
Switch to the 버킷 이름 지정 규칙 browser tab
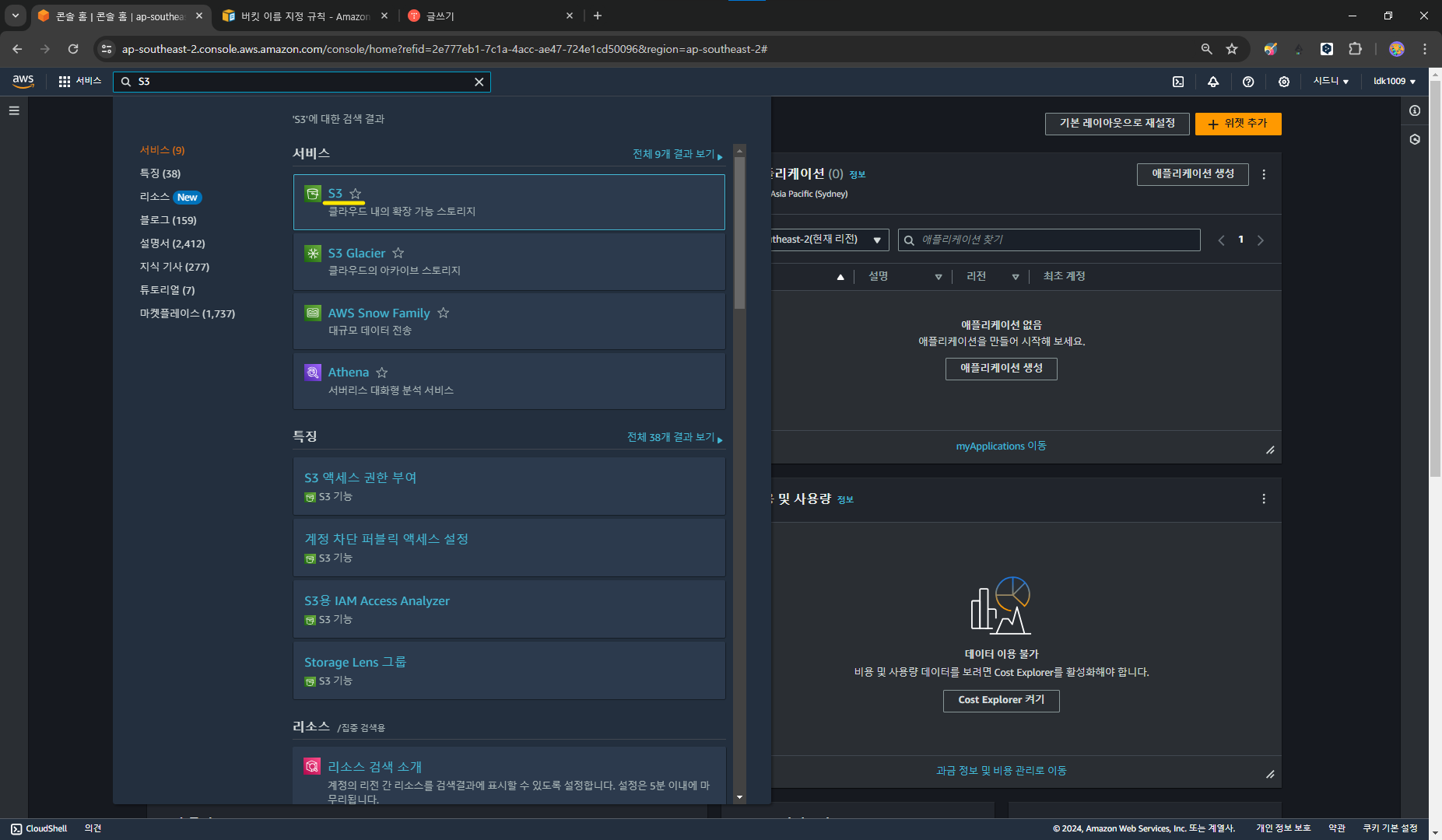304,16
